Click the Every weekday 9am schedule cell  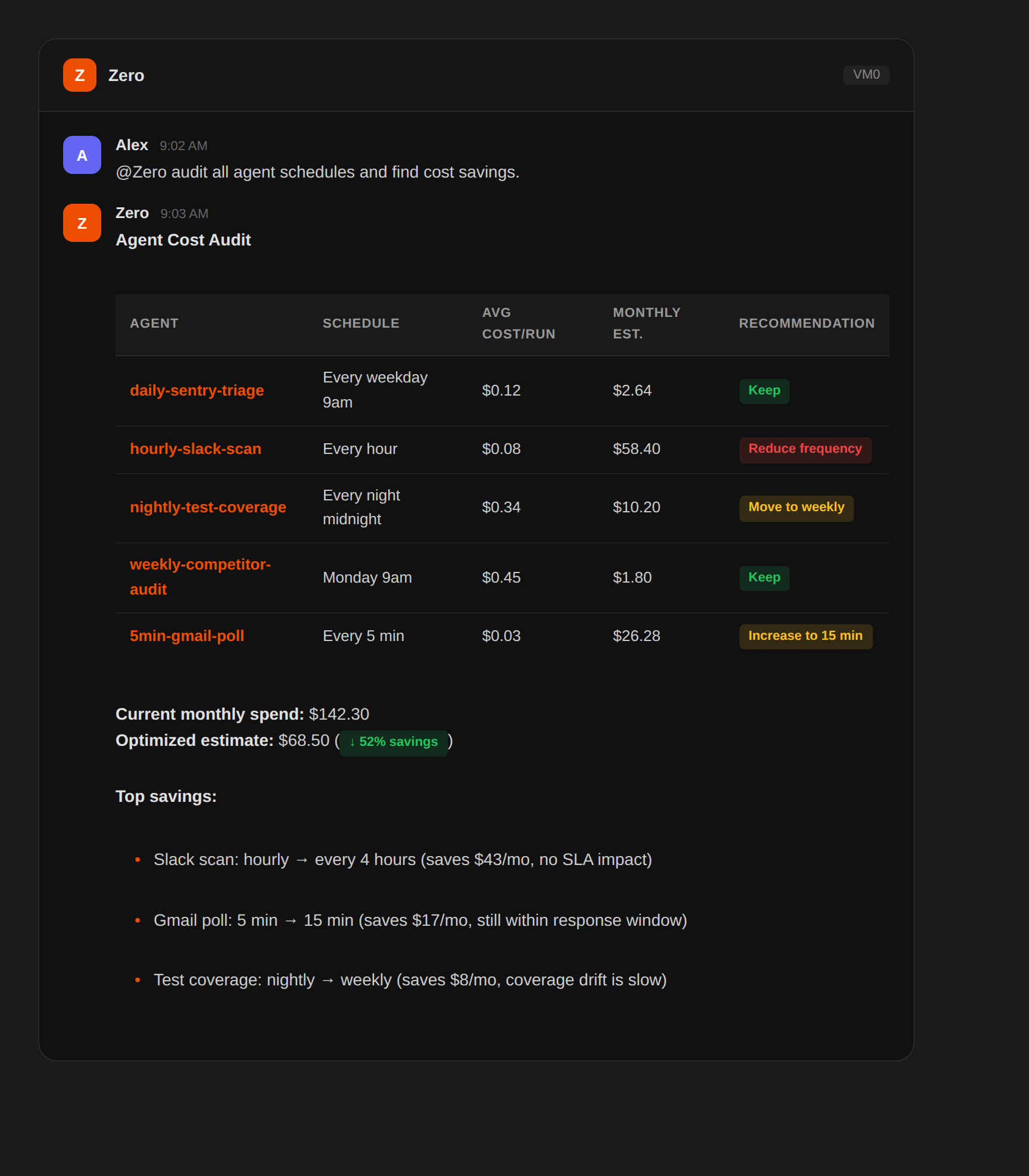click(x=375, y=390)
